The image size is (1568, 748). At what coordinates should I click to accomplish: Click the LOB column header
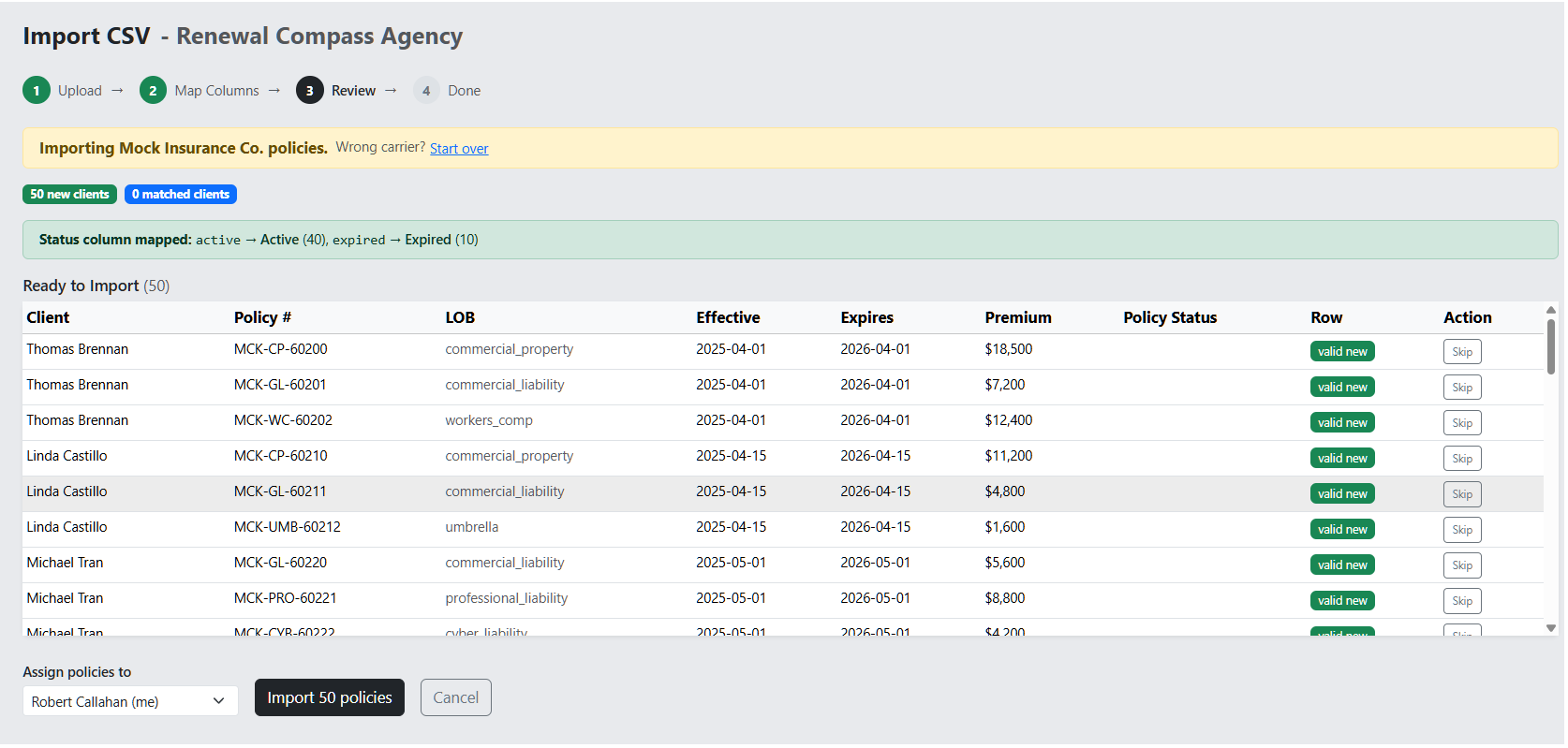pos(460,317)
